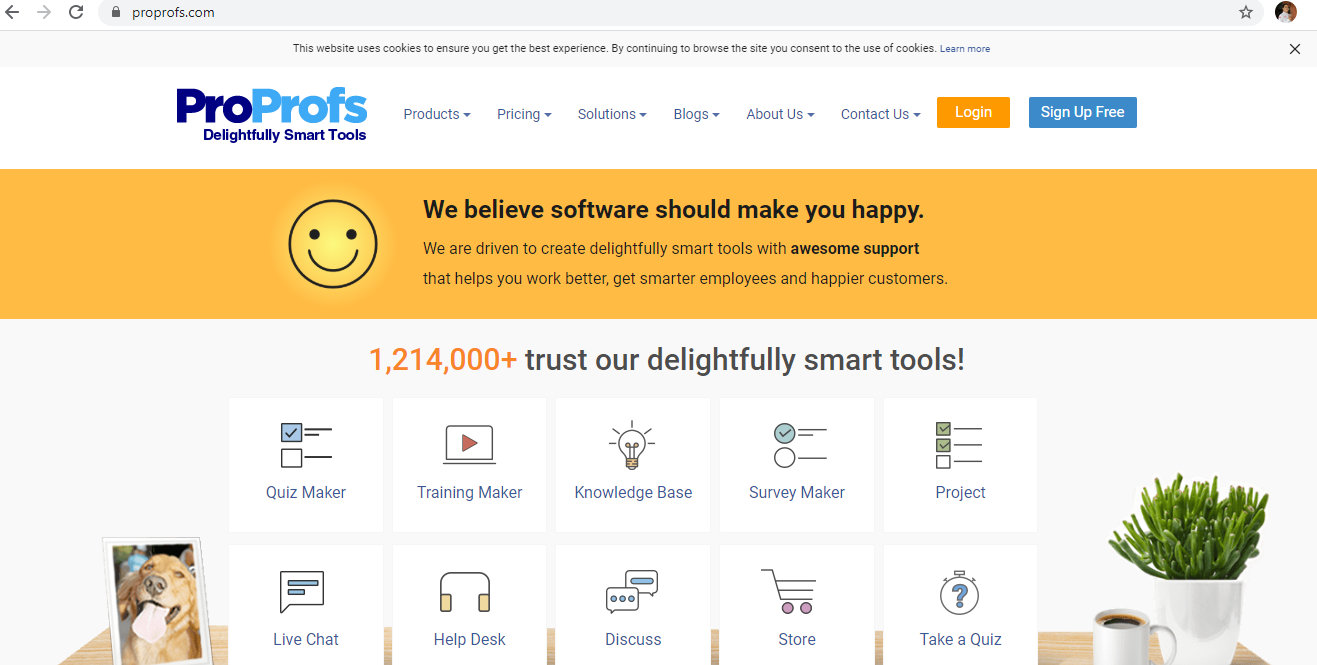The image size is (1317, 665).
Task: Expand the Solutions dropdown
Action: pyautogui.click(x=612, y=114)
